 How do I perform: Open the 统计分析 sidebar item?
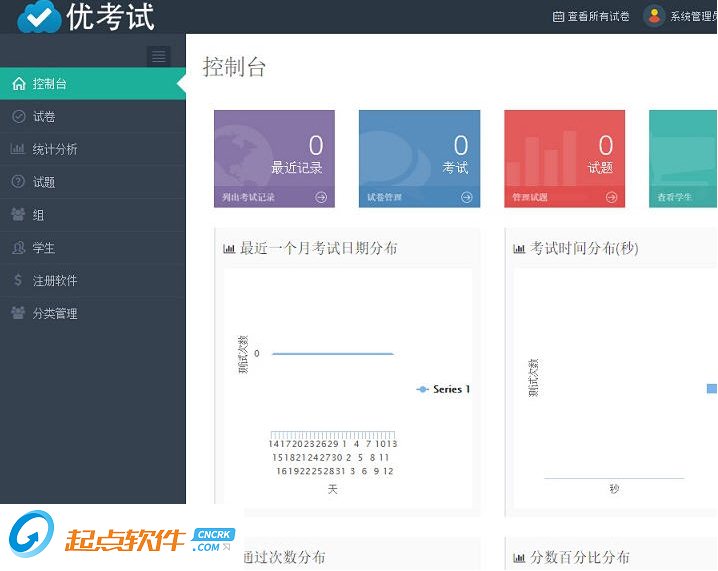[x=92, y=149]
